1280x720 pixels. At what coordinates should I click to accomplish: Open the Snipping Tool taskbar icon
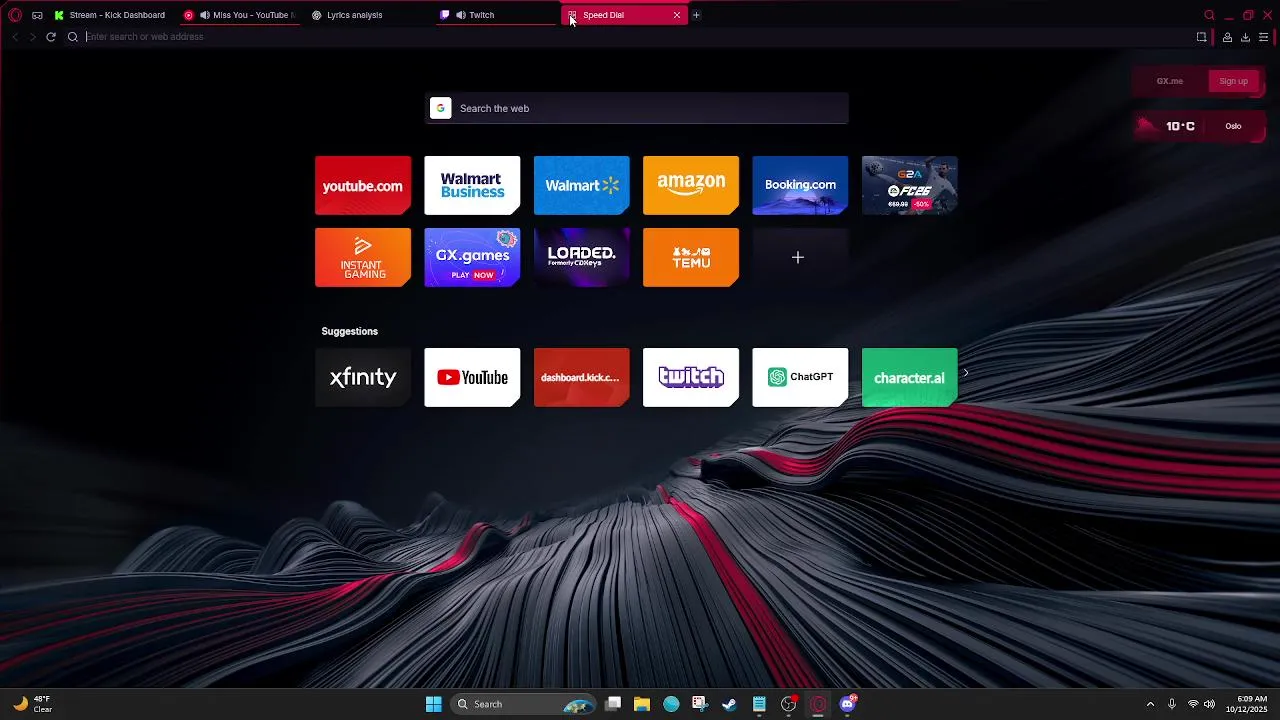[700, 704]
